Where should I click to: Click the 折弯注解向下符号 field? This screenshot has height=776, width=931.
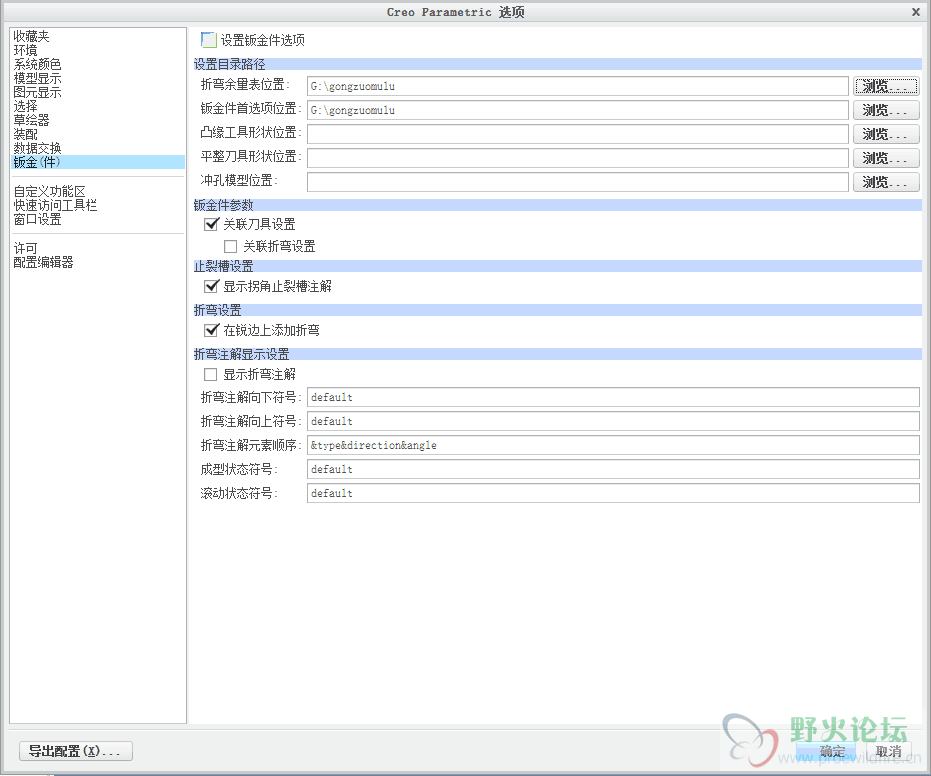tap(613, 397)
